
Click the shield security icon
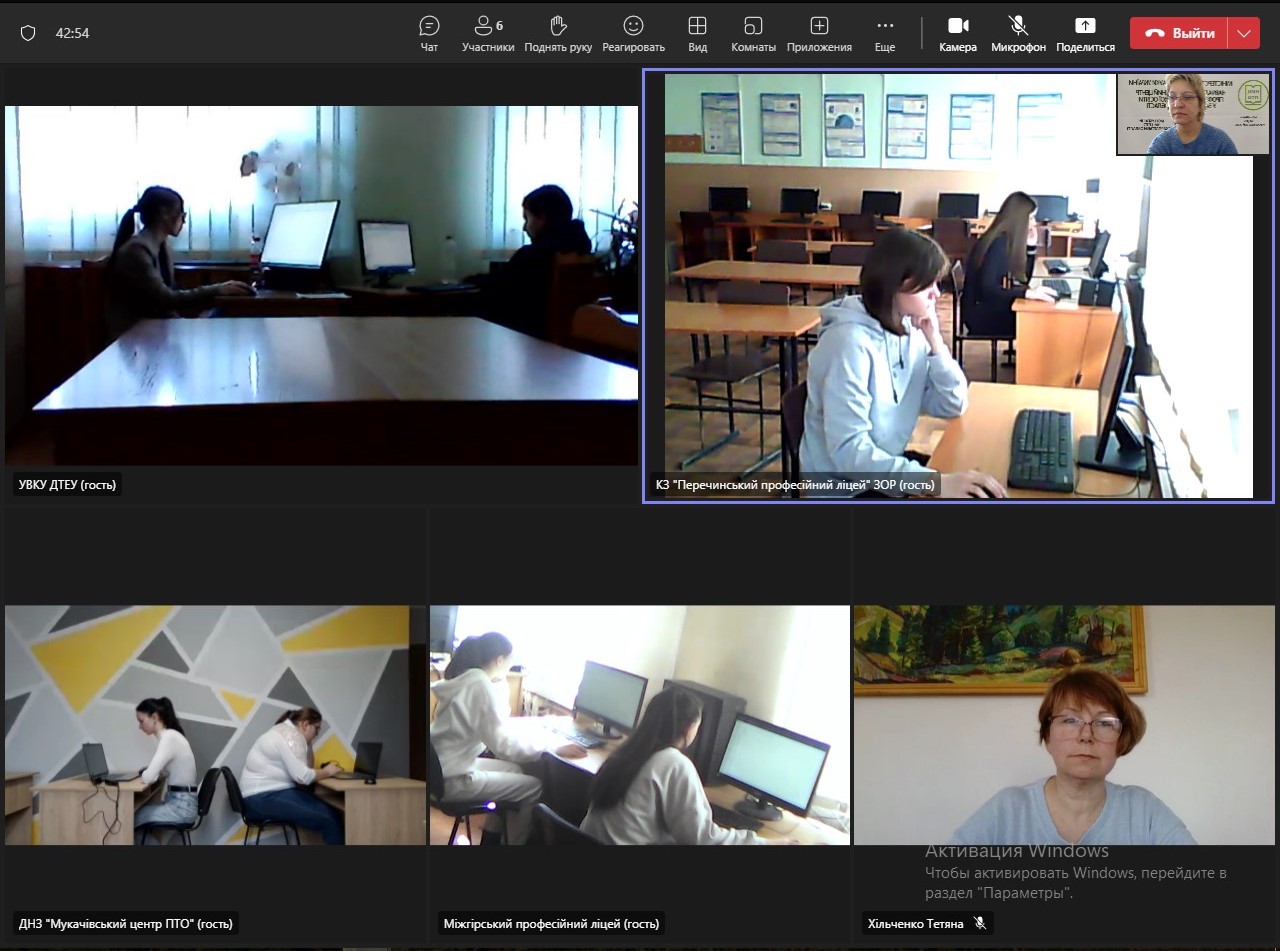(x=28, y=33)
